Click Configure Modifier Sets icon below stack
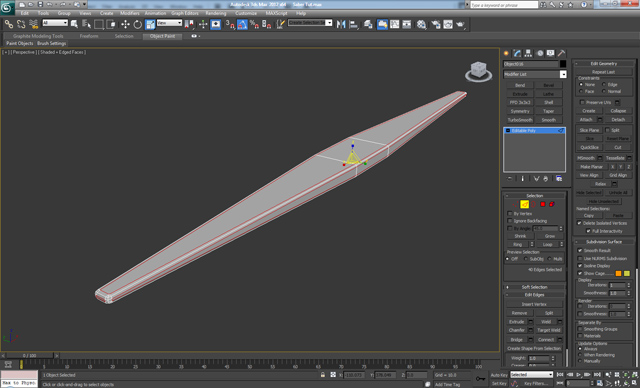Viewport: 640px width, 388px height. coord(559,179)
